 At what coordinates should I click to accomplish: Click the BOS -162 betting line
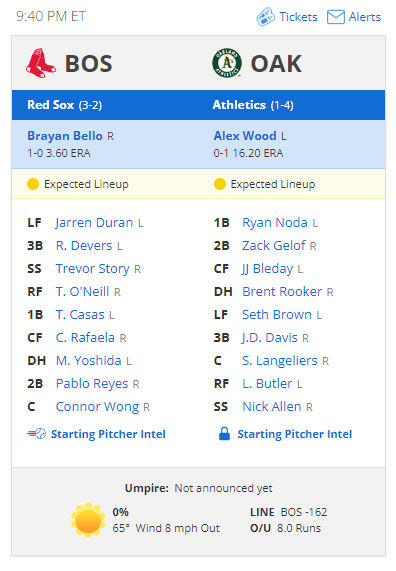304,512
